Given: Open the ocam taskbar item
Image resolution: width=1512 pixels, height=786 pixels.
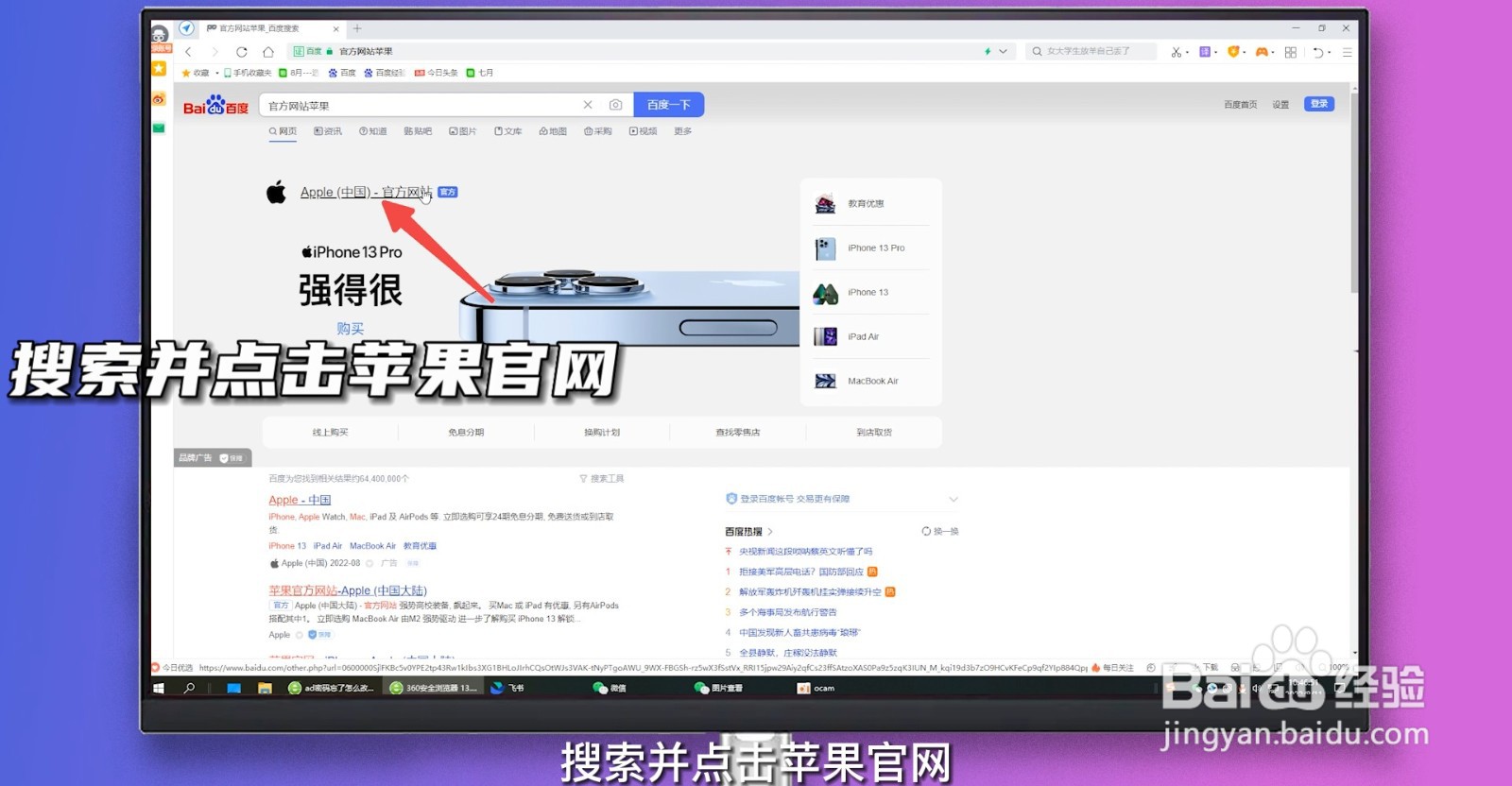Looking at the screenshot, I should (x=816, y=688).
